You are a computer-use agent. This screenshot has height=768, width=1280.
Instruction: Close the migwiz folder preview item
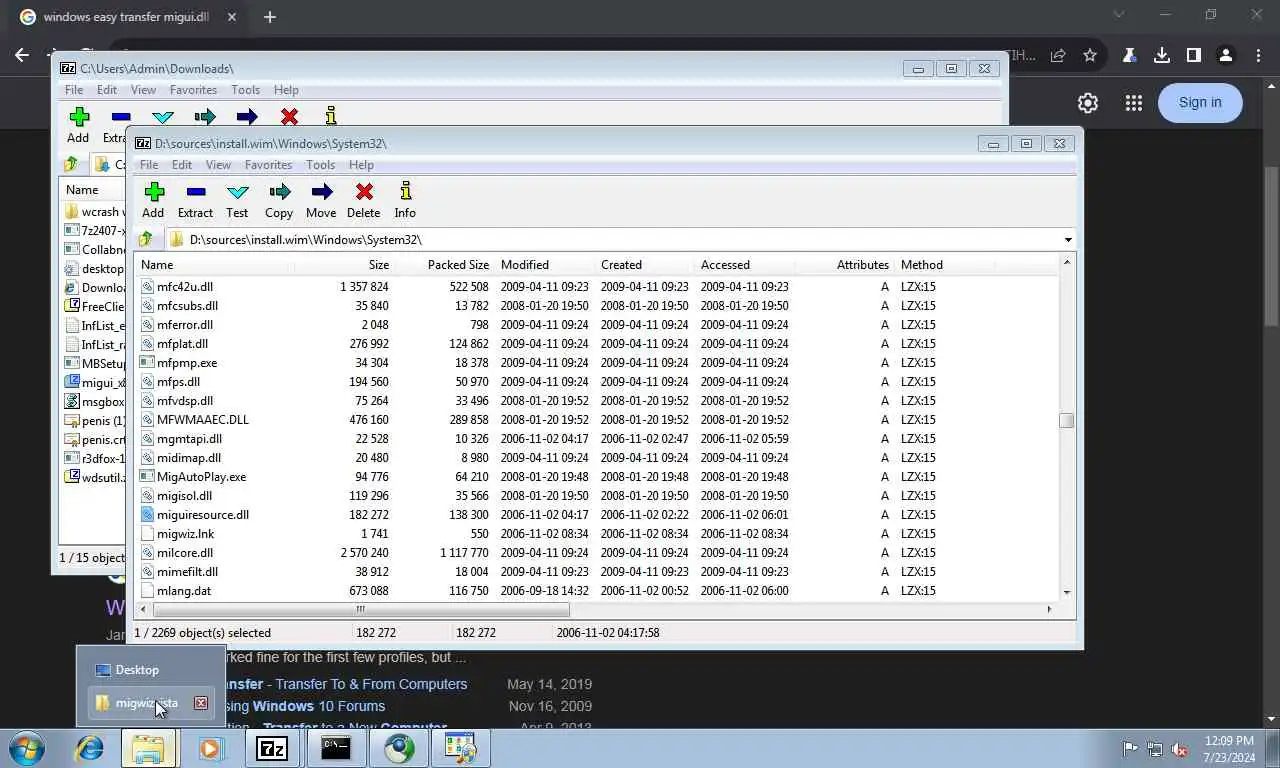tap(201, 703)
